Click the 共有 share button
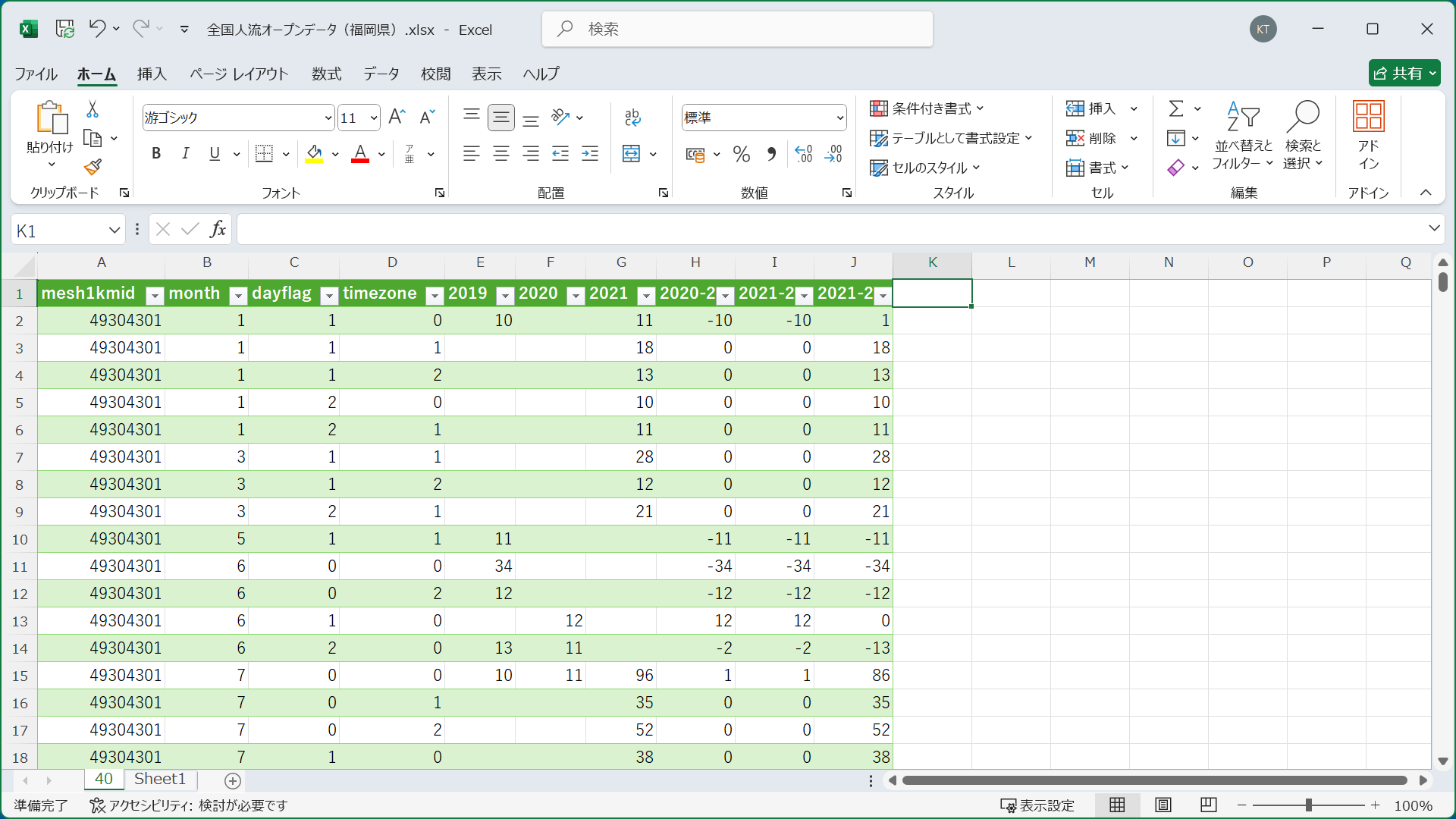The height and width of the screenshot is (819, 1456). [x=1404, y=73]
